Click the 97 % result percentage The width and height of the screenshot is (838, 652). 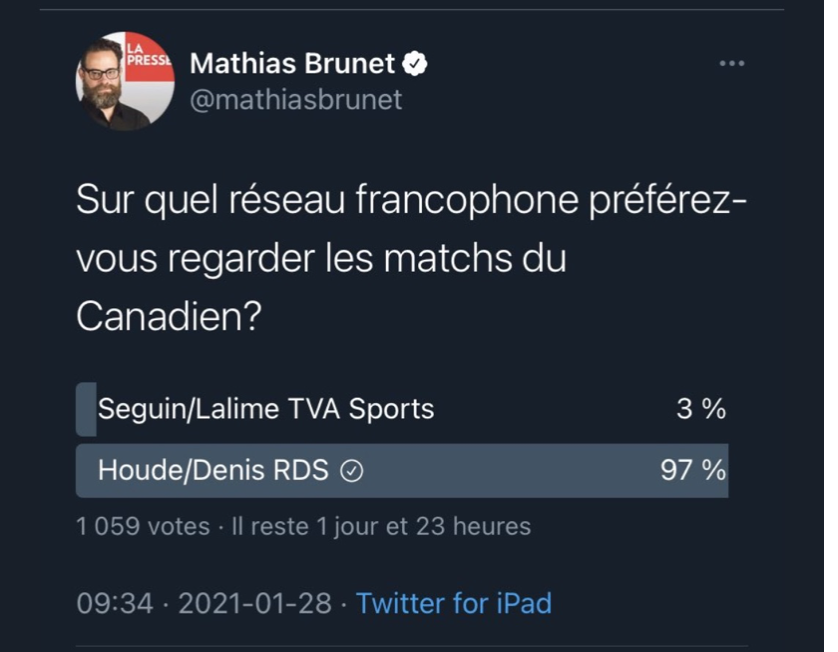point(693,470)
